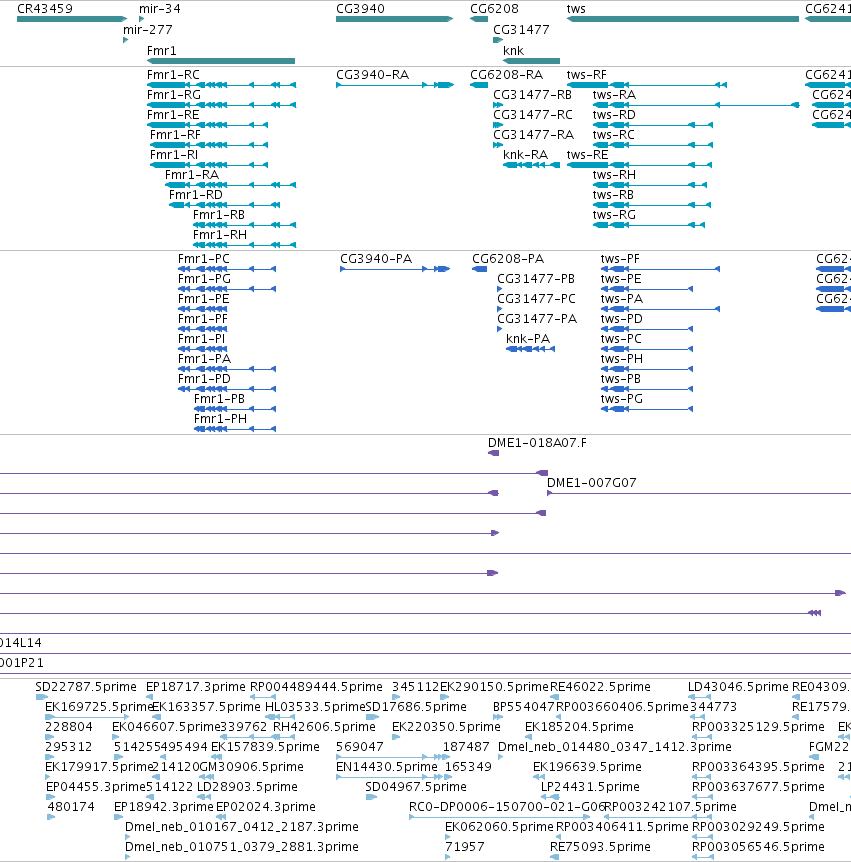Select transcript Fmr1-RD

click(x=224, y=205)
